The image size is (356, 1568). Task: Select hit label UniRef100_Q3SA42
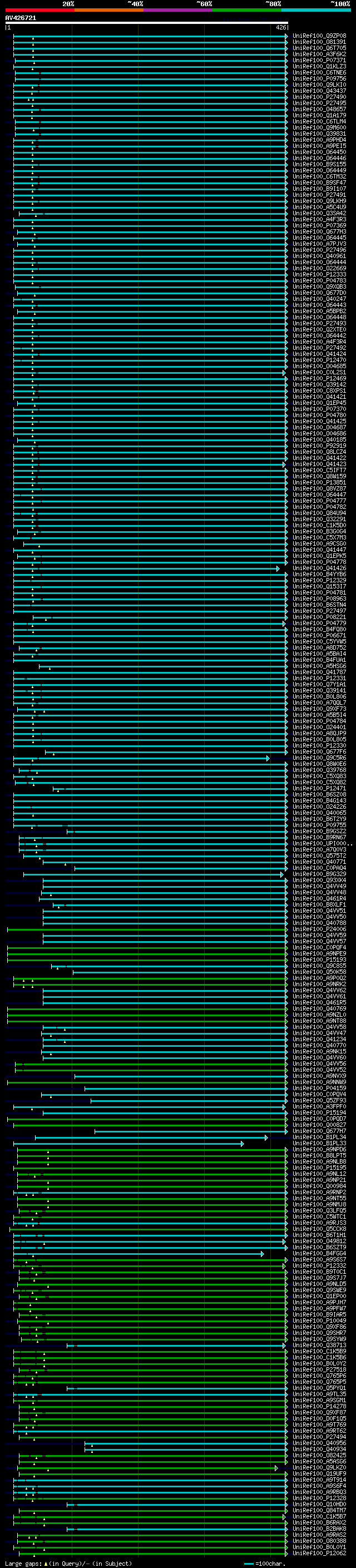point(319,213)
